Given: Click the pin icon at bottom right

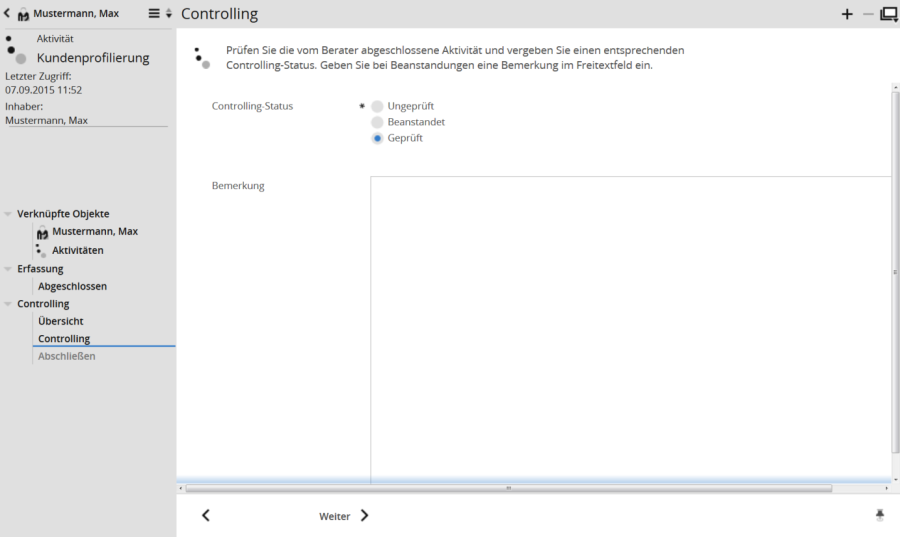Looking at the screenshot, I should coord(879,515).
